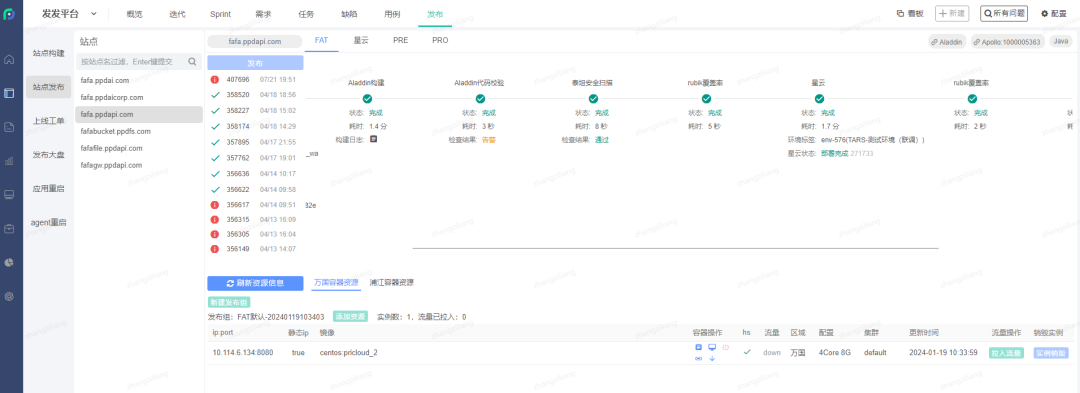Click the 所有问题 search button
The height and width of the screenshot is (393, 1080).
pos(1004,13)
